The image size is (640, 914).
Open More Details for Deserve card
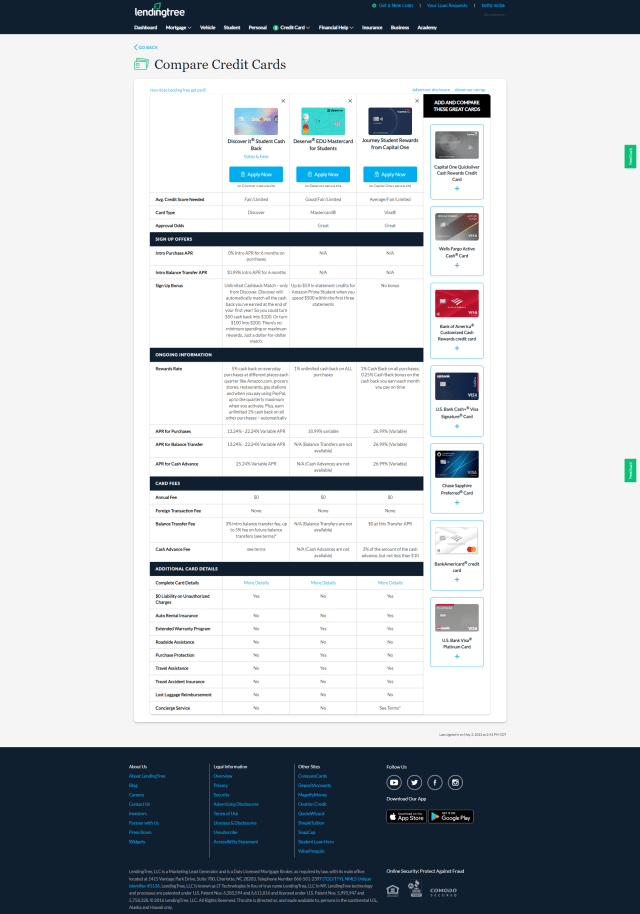(x=323, y=583)
